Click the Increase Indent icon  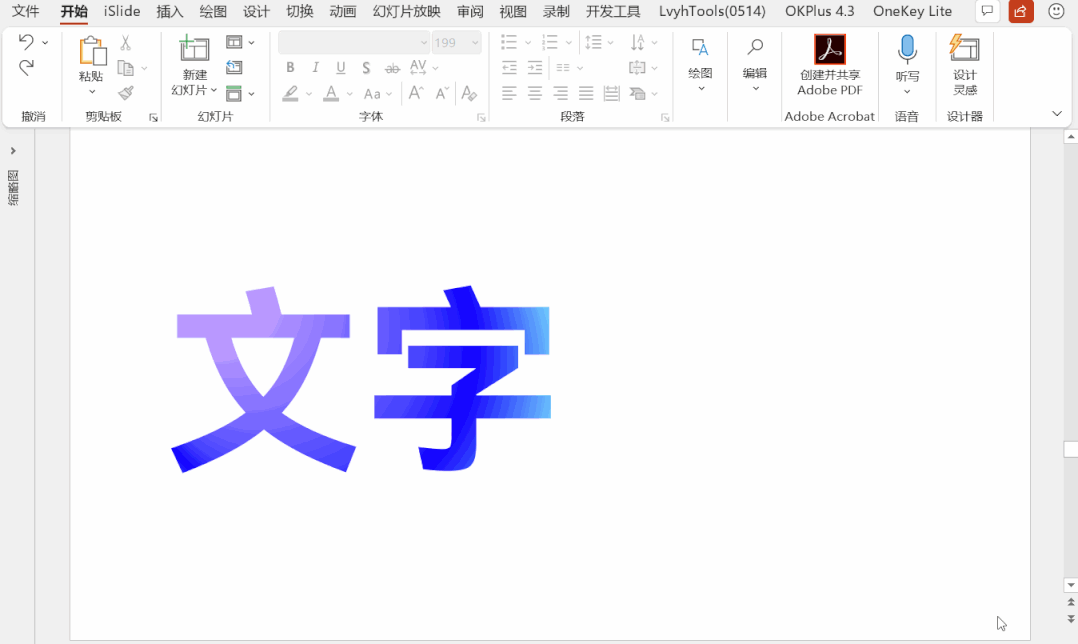535,67
